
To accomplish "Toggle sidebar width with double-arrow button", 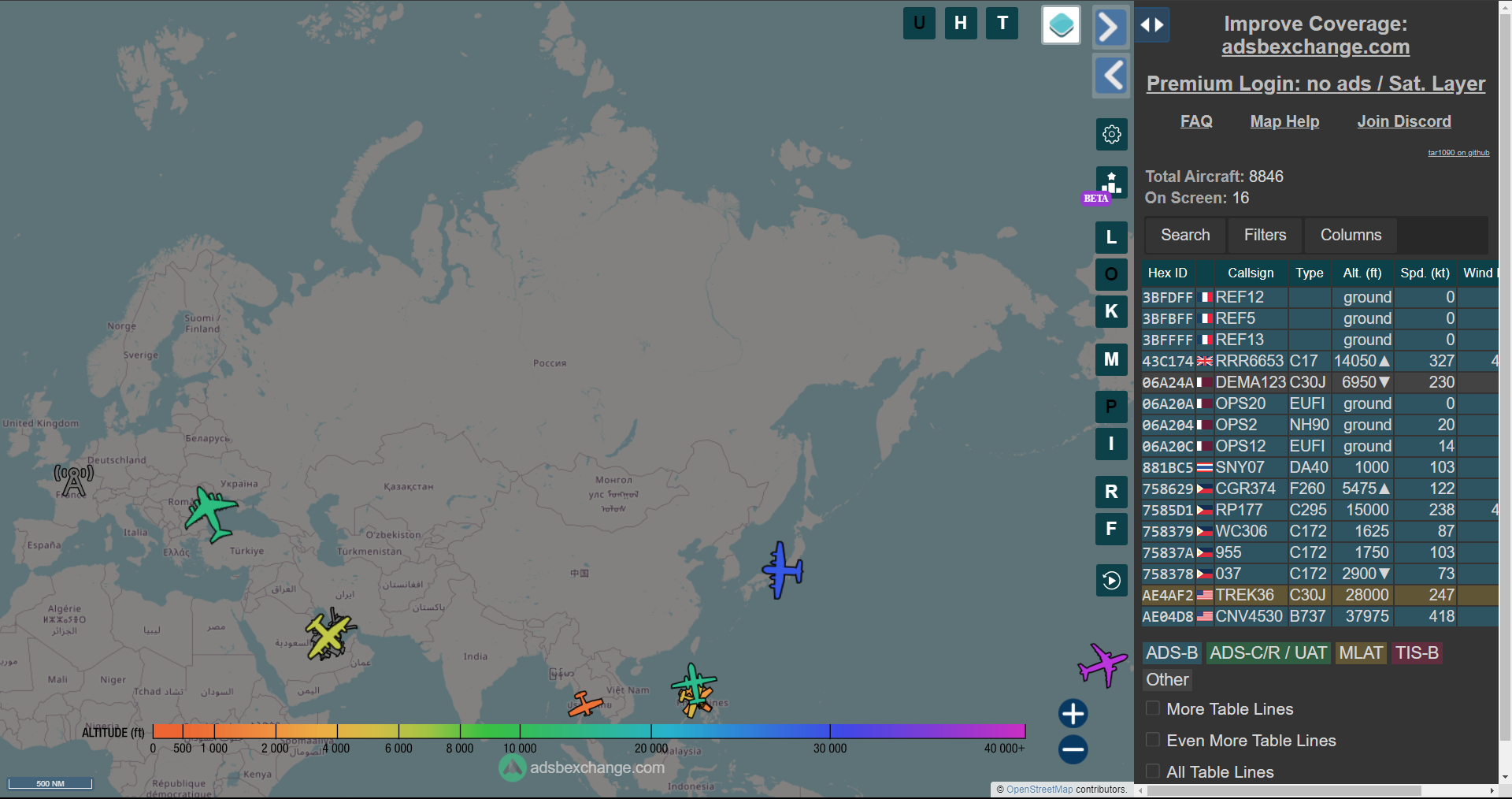I will 1152,25.
